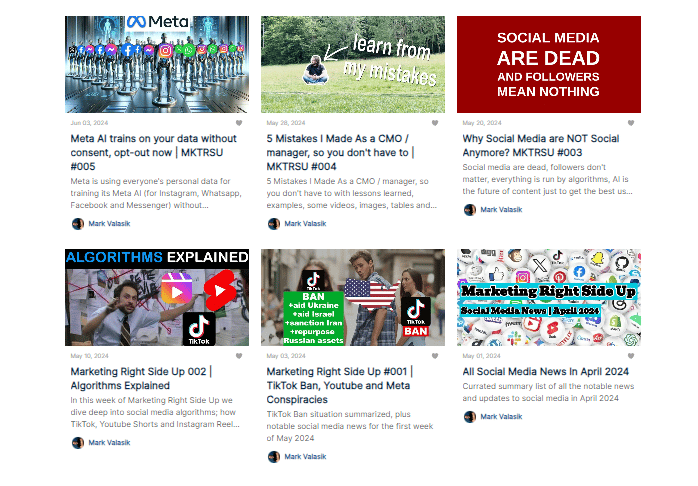Click author avatar under 5 Mistakes post

pyautogui.click(x=274, y=223)
